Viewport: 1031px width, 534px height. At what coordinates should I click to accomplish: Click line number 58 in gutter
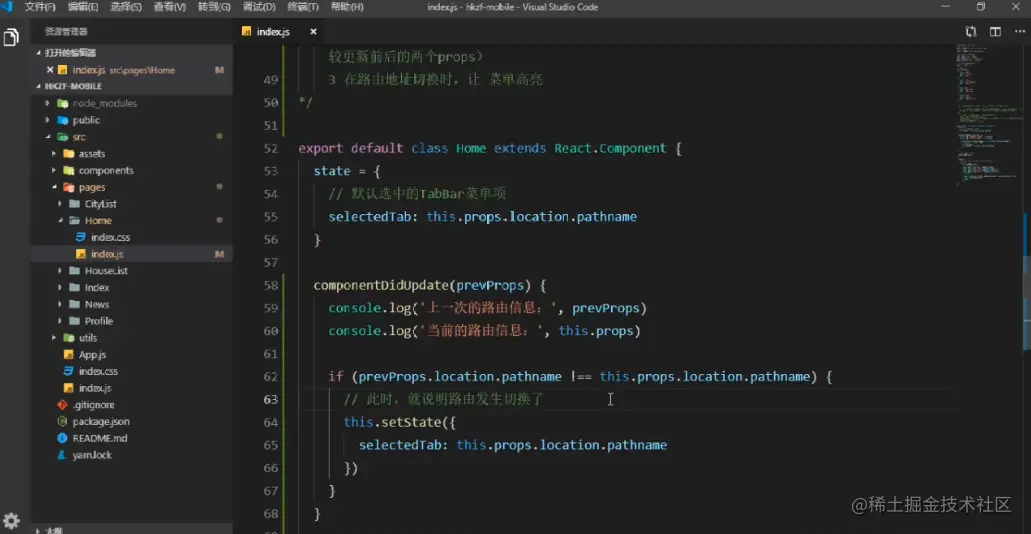[270, 285]
